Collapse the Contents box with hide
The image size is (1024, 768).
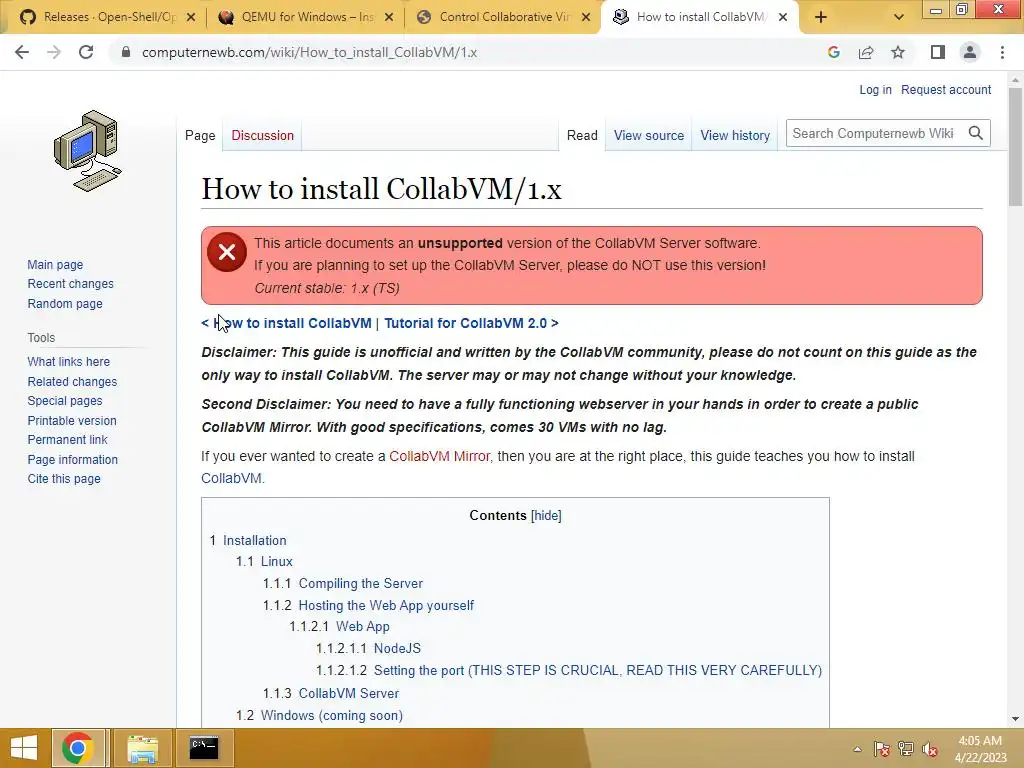[546, 515]
